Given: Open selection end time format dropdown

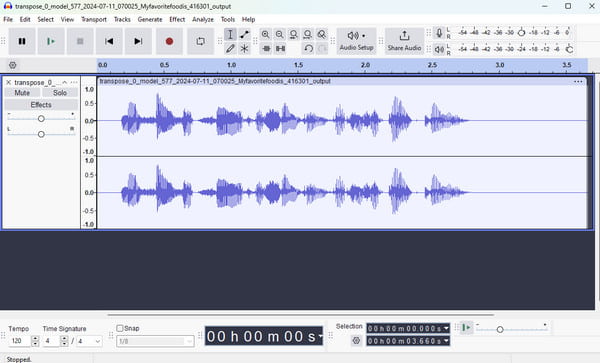Looking at the screenshot, I should tap(446, 340).
